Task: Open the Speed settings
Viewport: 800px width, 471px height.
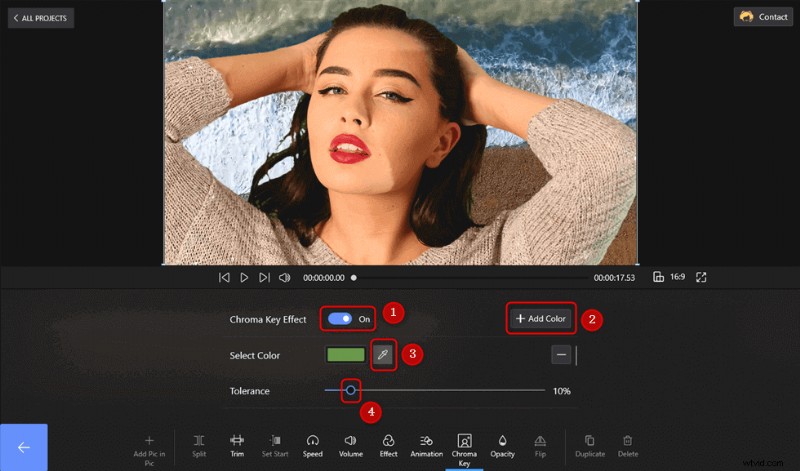Action: coord(313,446)
